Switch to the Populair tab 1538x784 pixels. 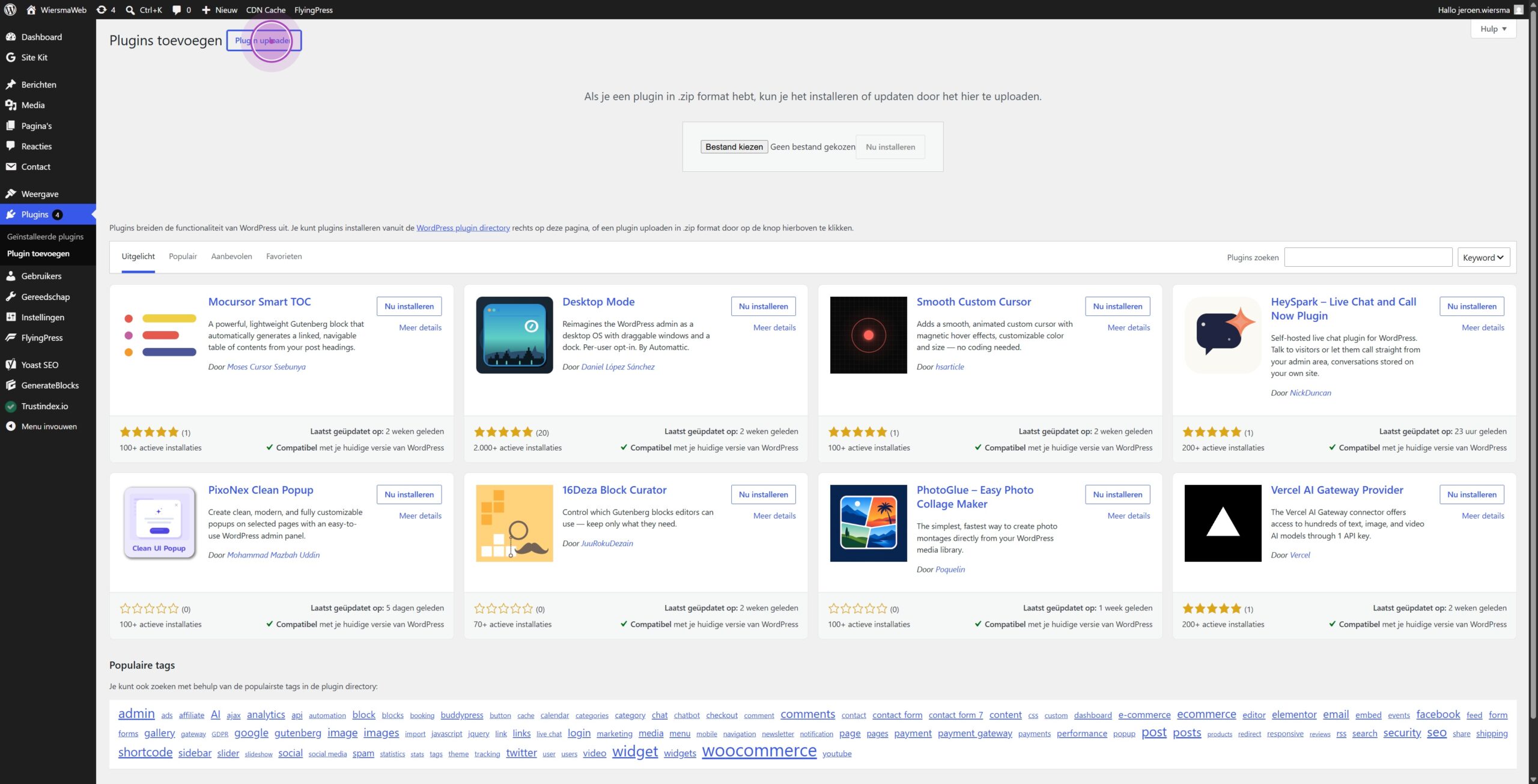click(183, 257)
